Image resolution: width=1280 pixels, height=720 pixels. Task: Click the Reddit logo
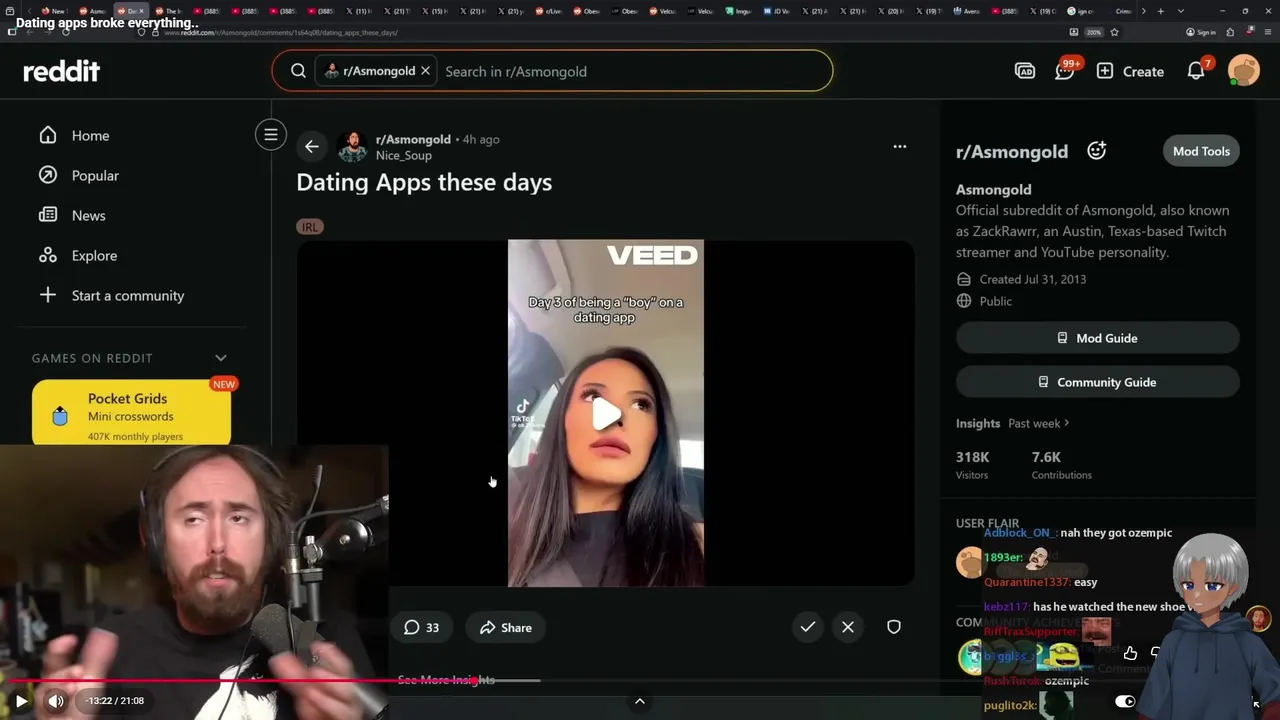[62, 71]
